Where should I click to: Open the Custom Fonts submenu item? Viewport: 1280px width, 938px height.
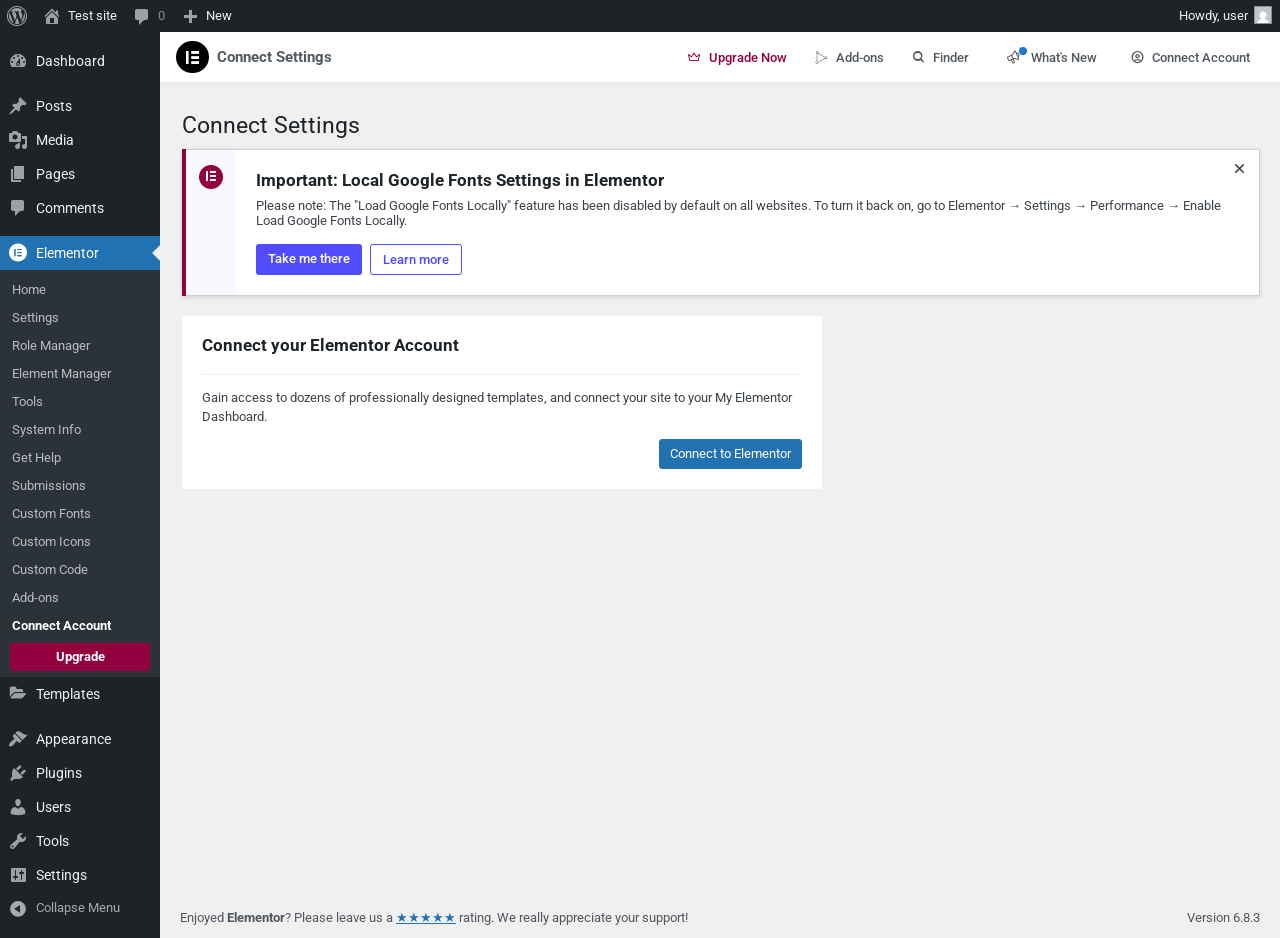click(x=51, y=514)
